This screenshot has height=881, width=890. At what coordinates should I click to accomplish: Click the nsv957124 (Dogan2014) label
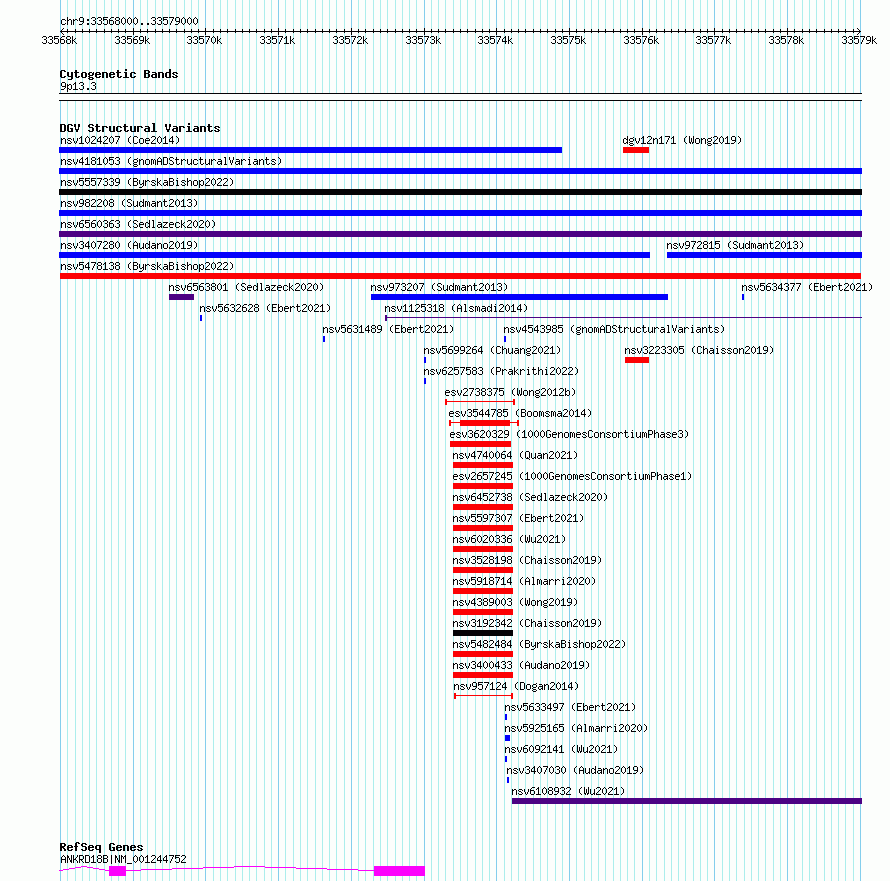coord(516,686)
